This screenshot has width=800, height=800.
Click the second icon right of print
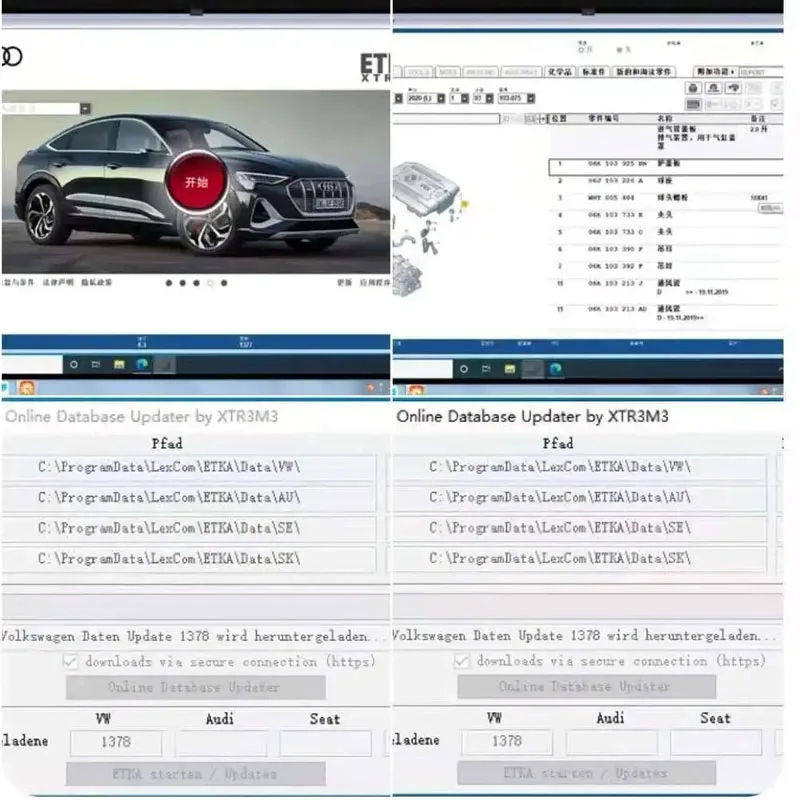point(713,88)
